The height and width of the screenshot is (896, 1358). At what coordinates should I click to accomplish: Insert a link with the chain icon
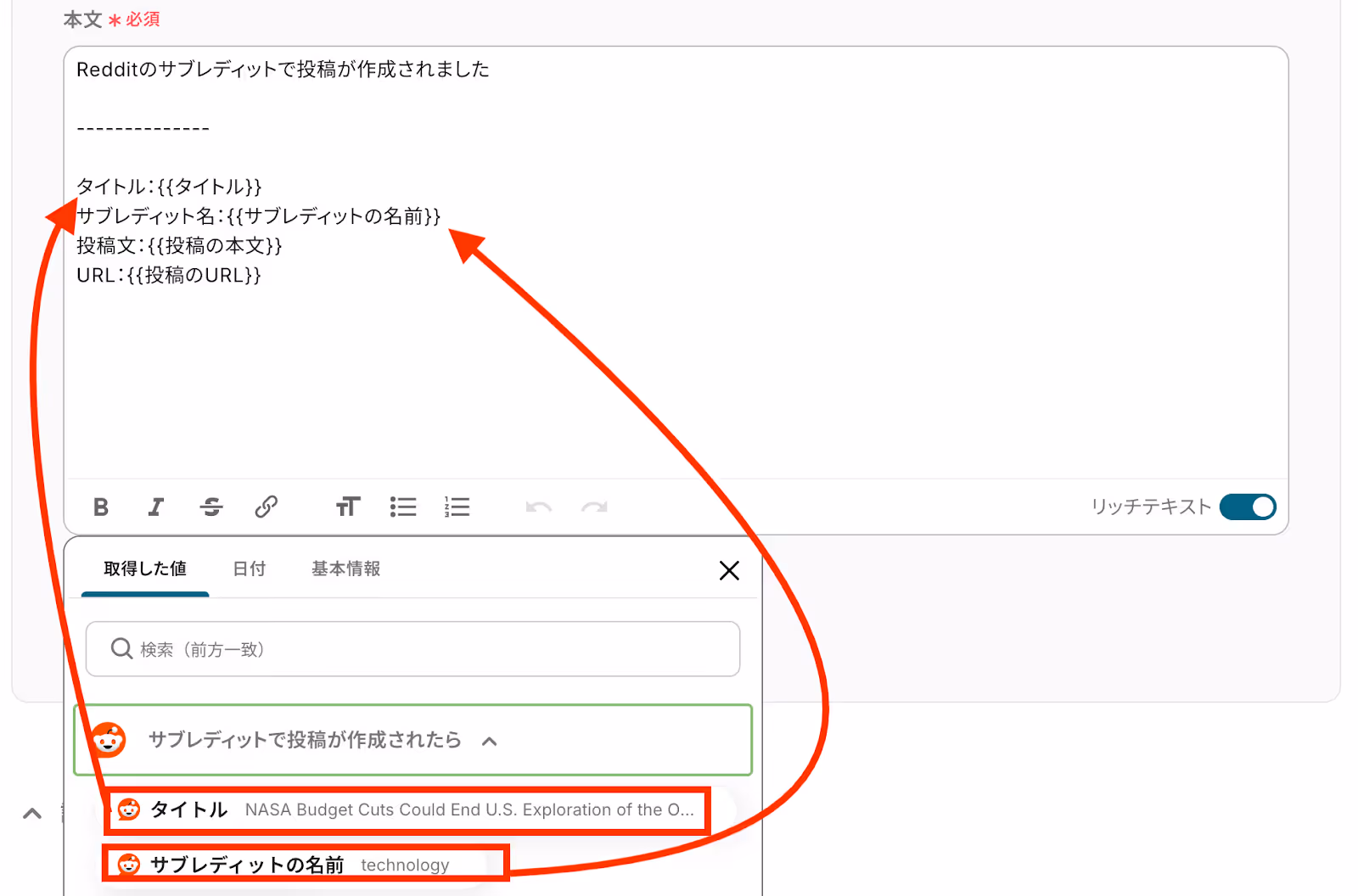(x=267, y=507)
